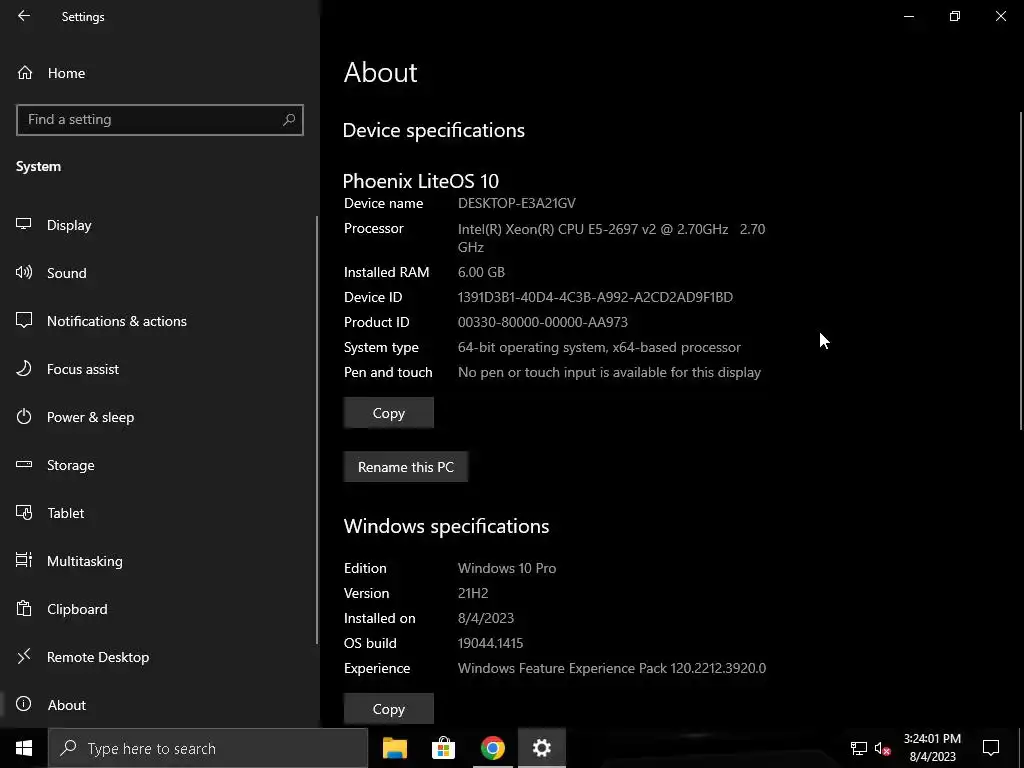The width and height of the screenshot is (1024, 768).
Task: Click the Clipboard icon
Action: click(24, 609)
